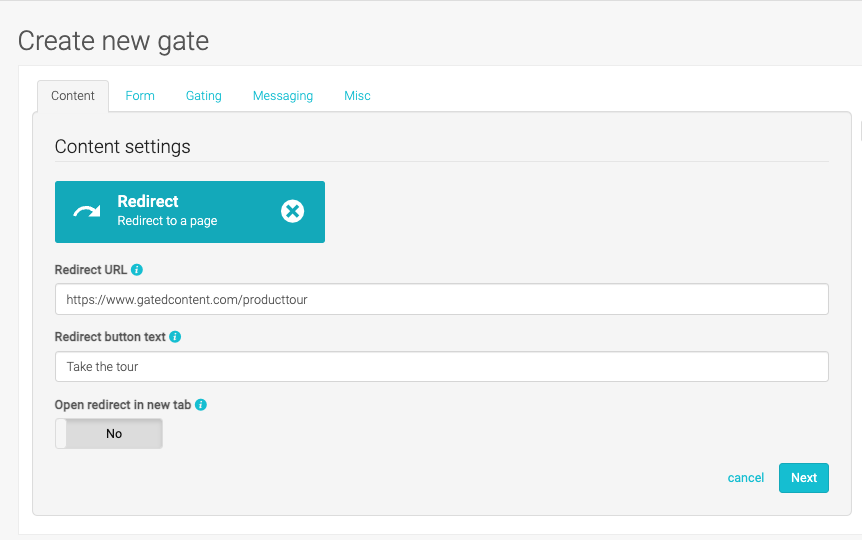This screenshot has height=540, width=862.
Task: Switch to the Form tab
Action: click(x=140, y=96)
